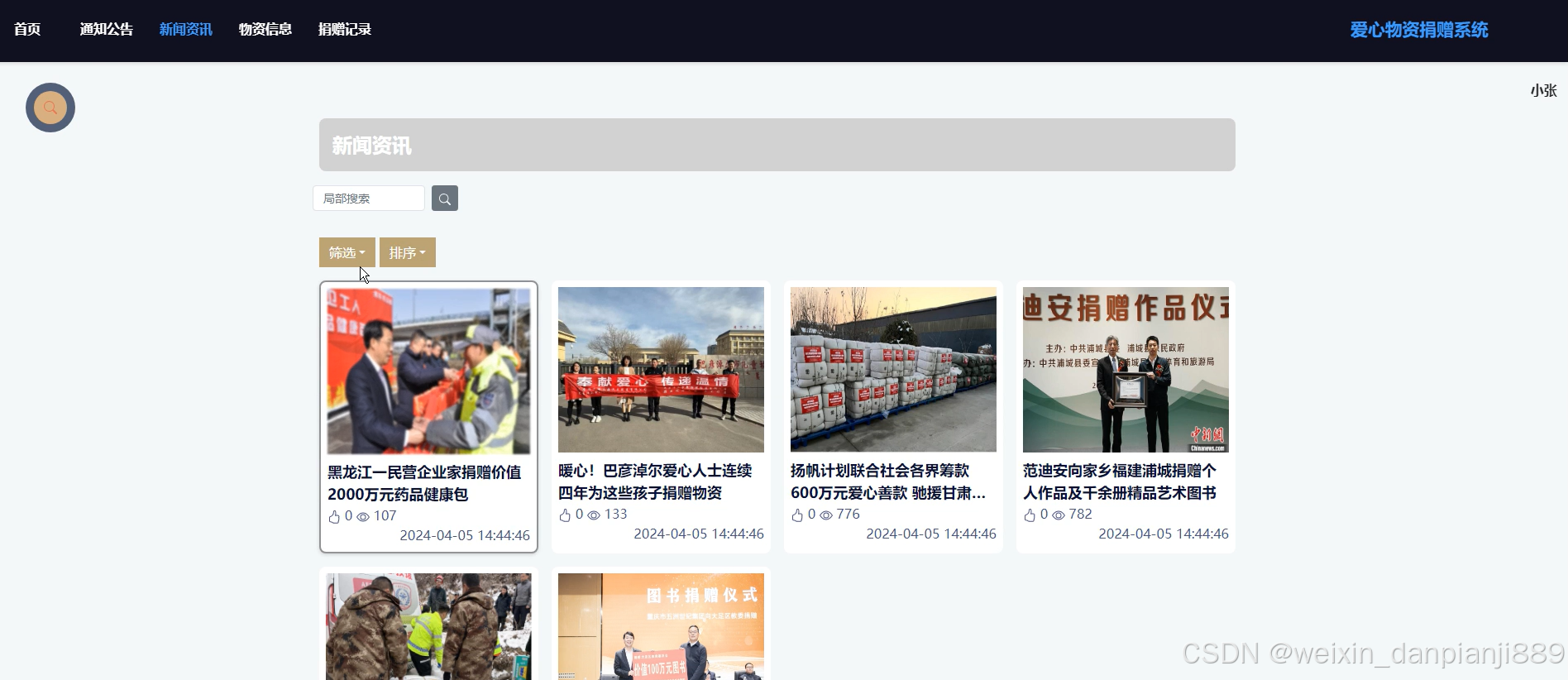Open the 捐赠记录 menu item

(345, 30)
